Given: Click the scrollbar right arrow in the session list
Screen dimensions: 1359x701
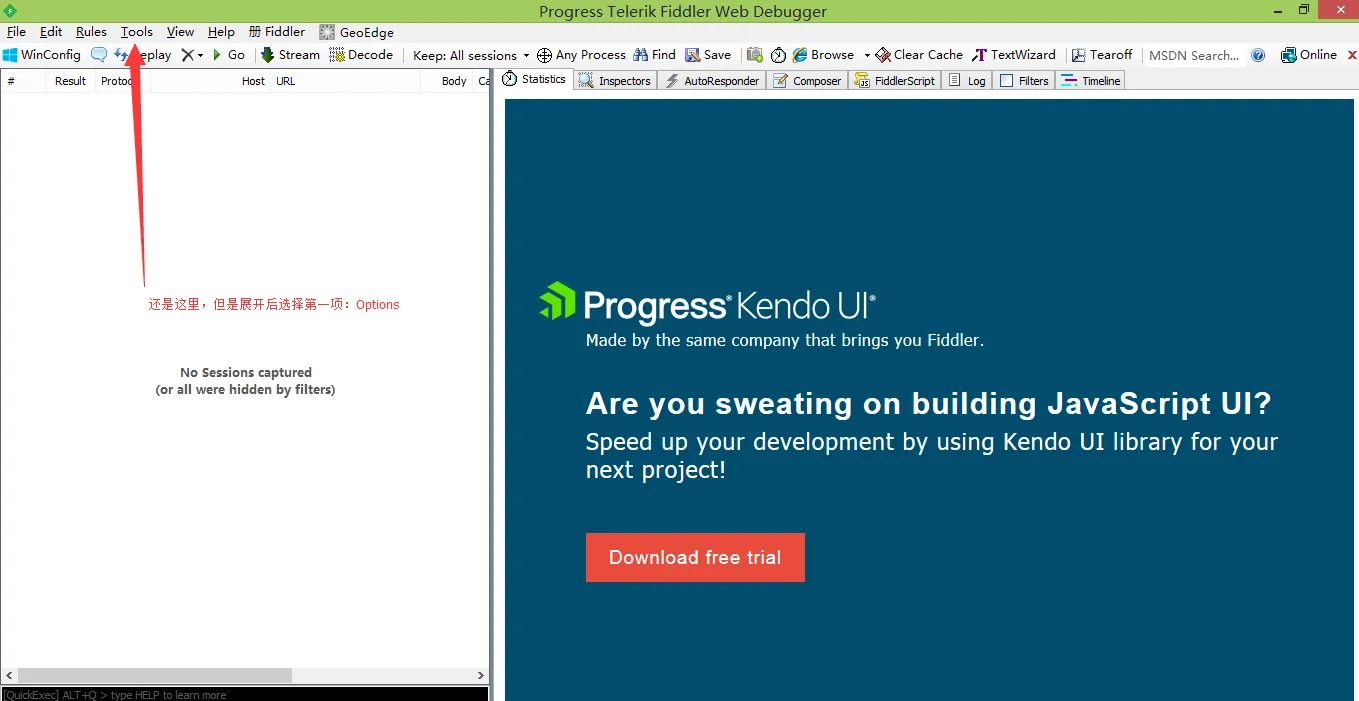Looking at the screenshot, I should (x=480, y=676).
